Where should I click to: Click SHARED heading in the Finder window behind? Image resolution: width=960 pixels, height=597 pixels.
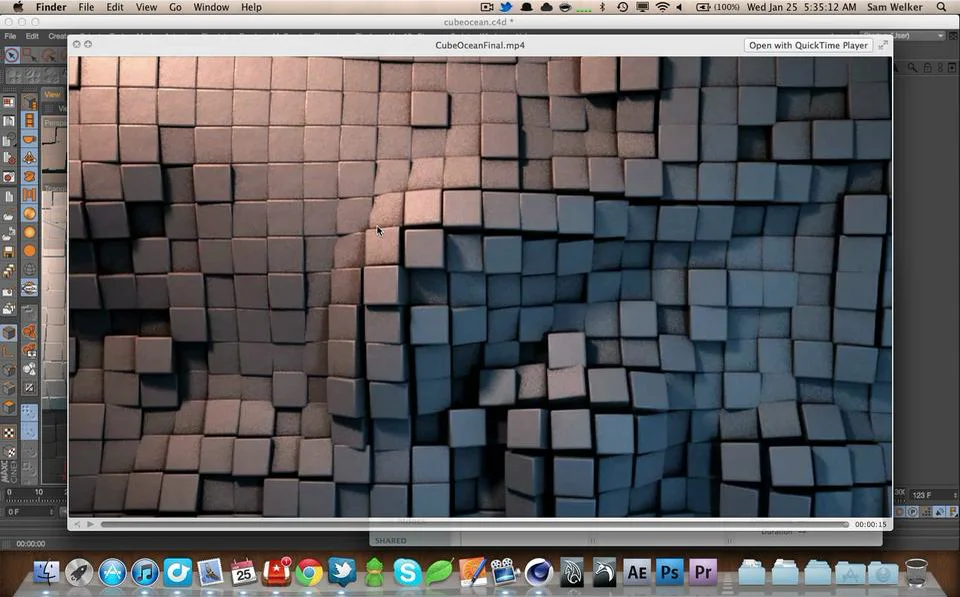coord(390,541)
